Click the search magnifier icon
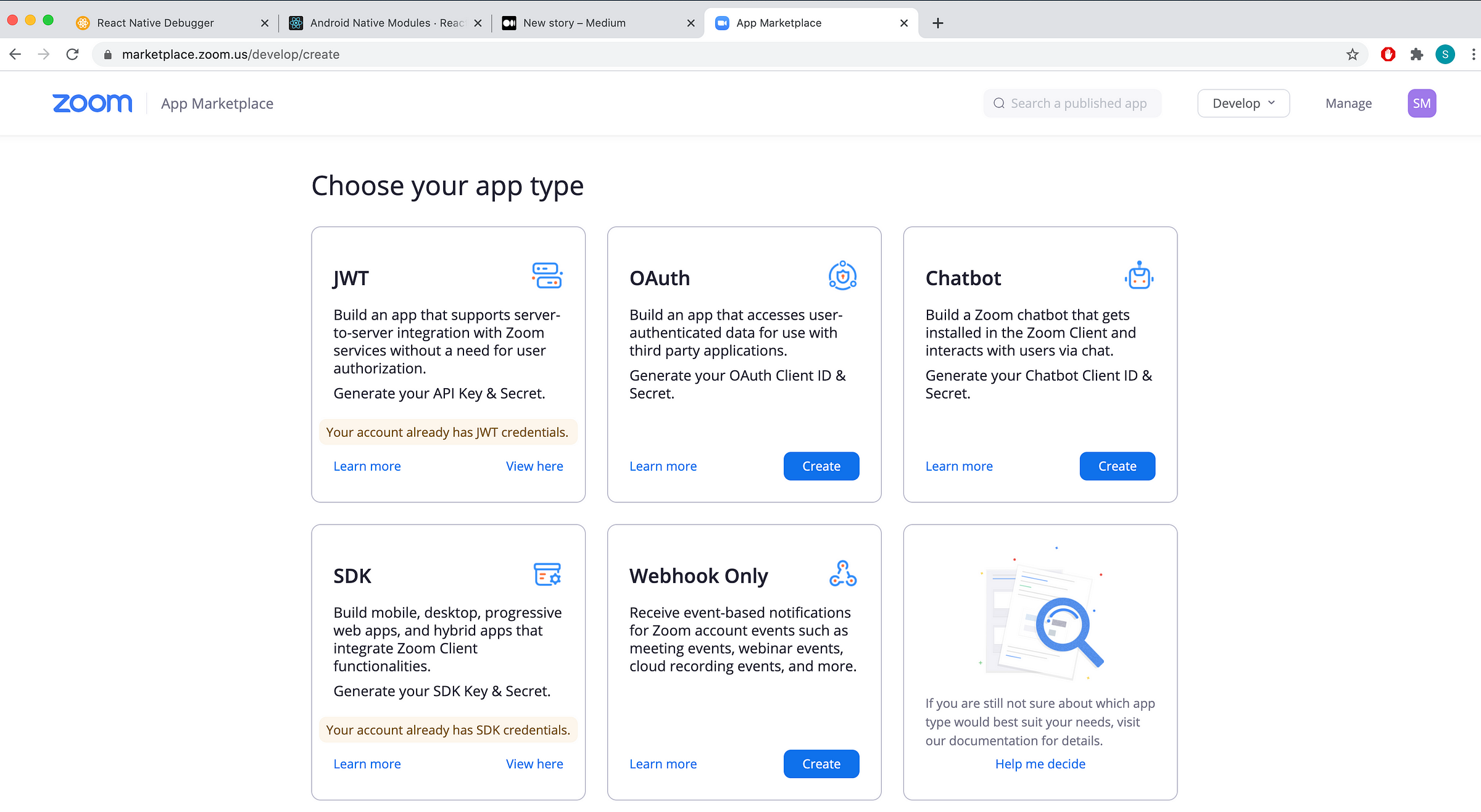The image size is (1481, 812). tap(999, 103)
